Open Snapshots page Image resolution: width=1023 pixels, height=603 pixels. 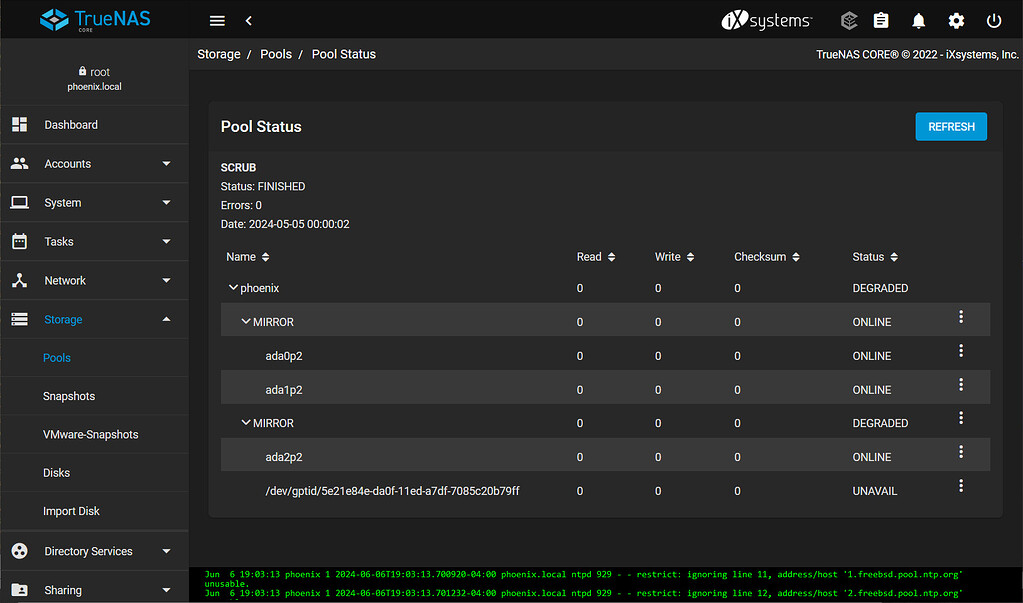coord(69,396)
